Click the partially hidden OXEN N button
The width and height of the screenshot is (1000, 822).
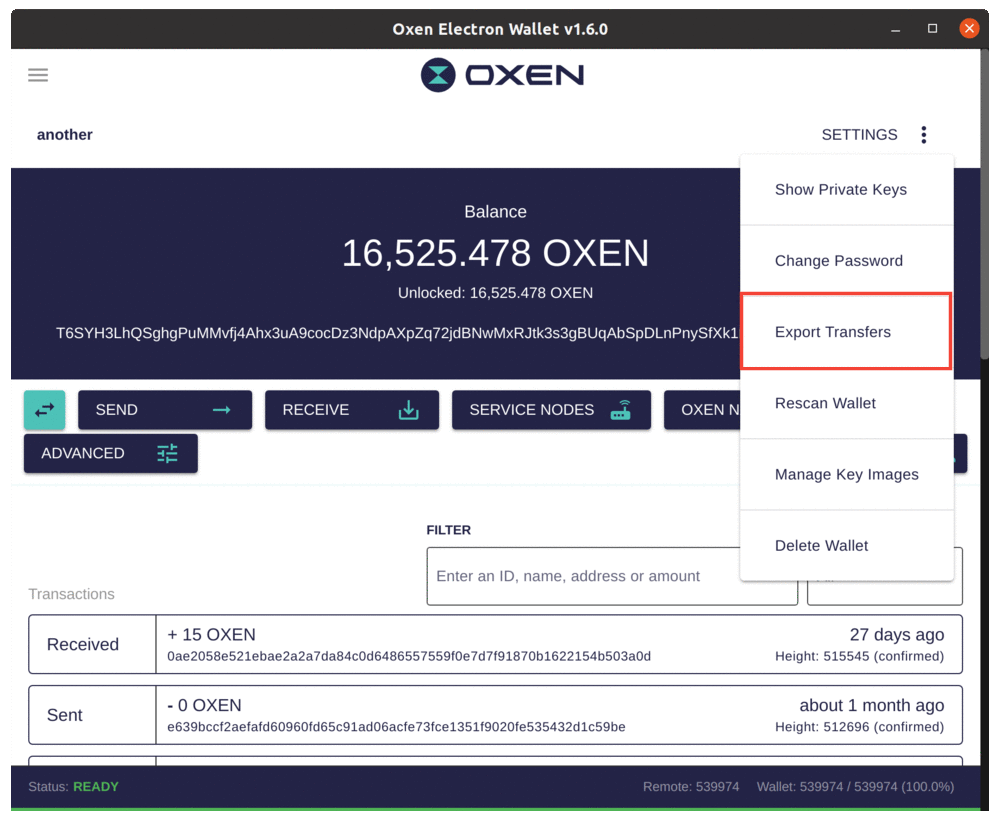tap(702, 409)
